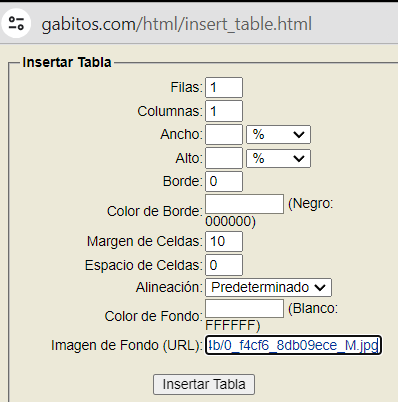
Task: Open the Alto unit percent dropdown
Action: click(278, 158)
